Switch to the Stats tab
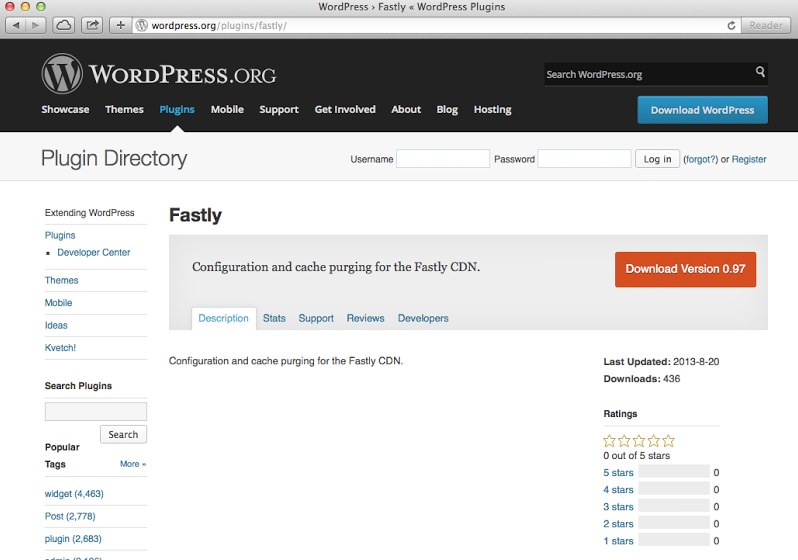The width and height of the screenshot is (798, 560). point(274,318)
